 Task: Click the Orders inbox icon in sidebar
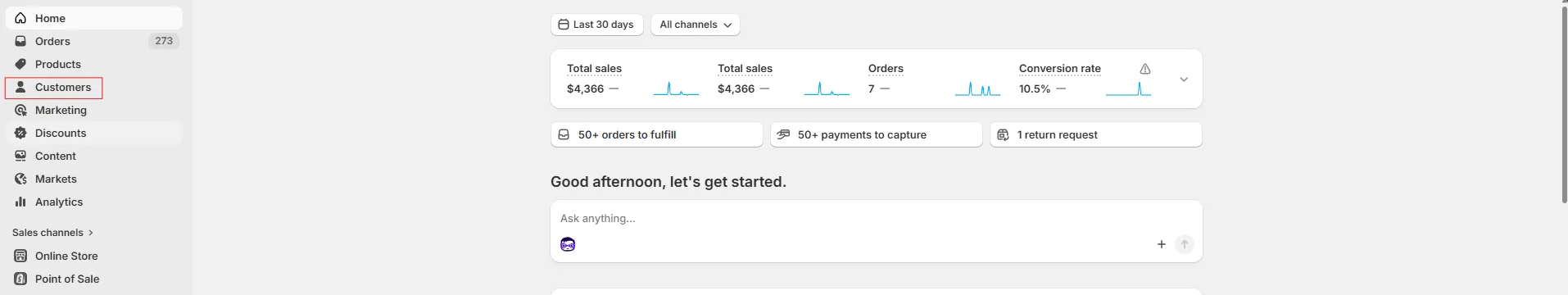(20, 41)
